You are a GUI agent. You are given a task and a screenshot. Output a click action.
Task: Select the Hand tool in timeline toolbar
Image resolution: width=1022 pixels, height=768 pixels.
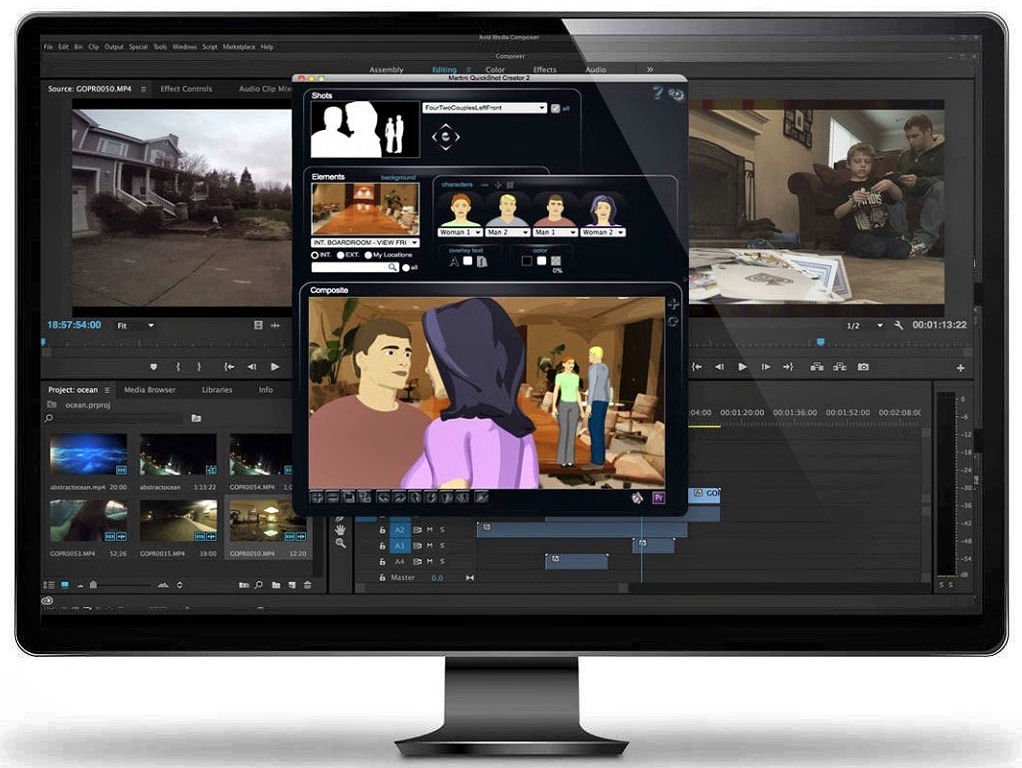340,529
